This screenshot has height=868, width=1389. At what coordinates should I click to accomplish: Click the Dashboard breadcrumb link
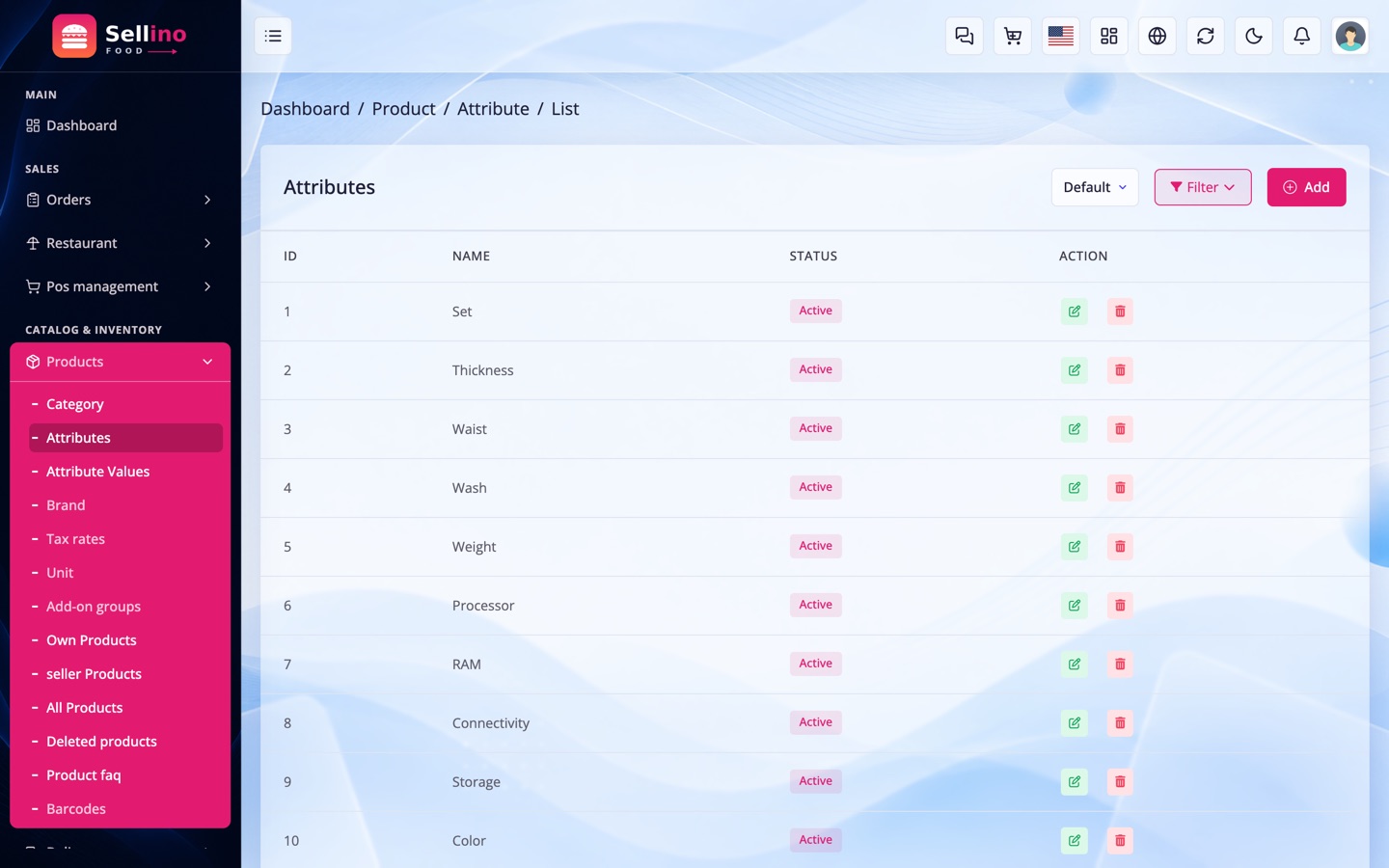click(x=305, y=109)
